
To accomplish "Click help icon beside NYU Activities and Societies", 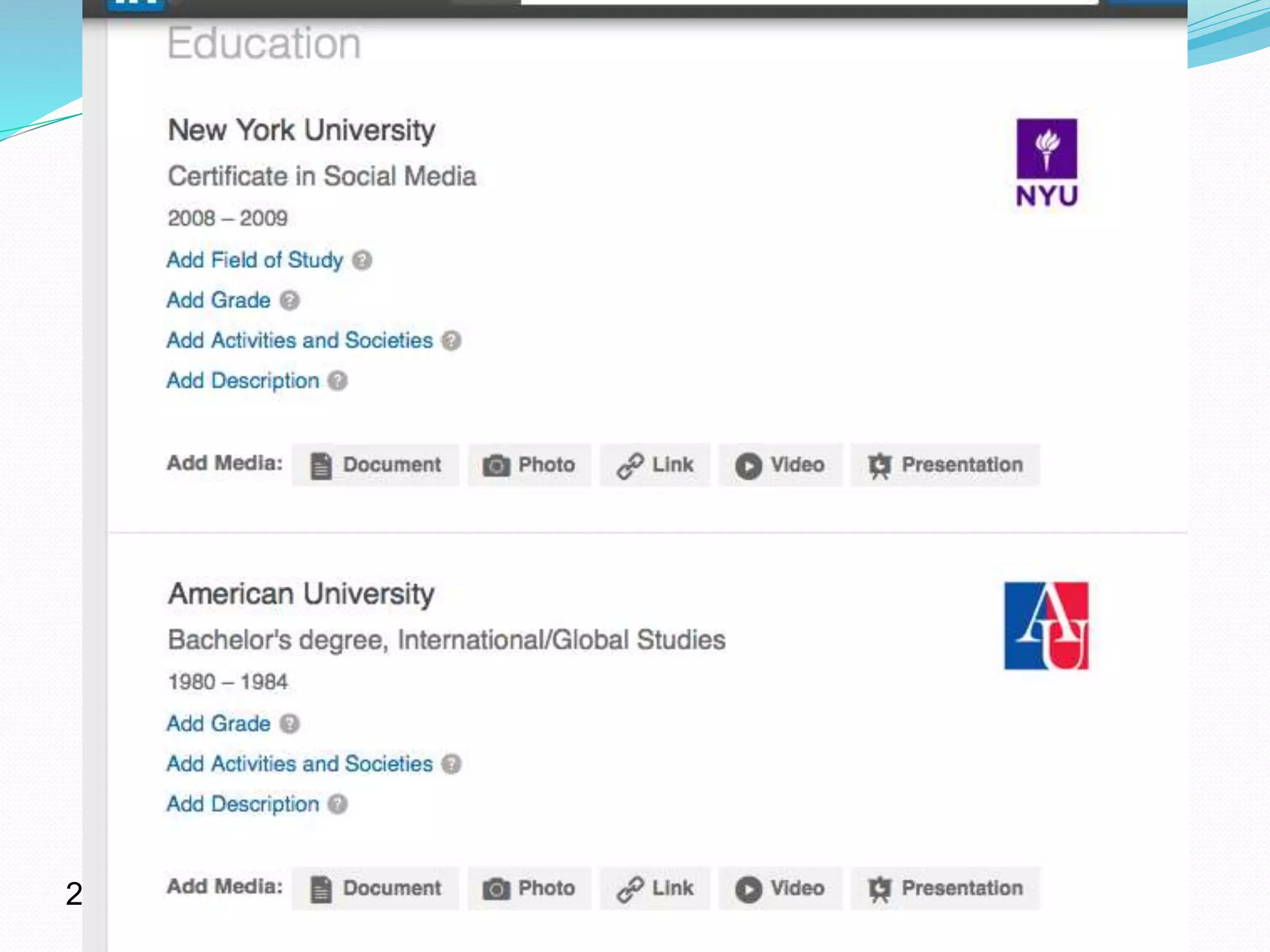I will (451, 341).
